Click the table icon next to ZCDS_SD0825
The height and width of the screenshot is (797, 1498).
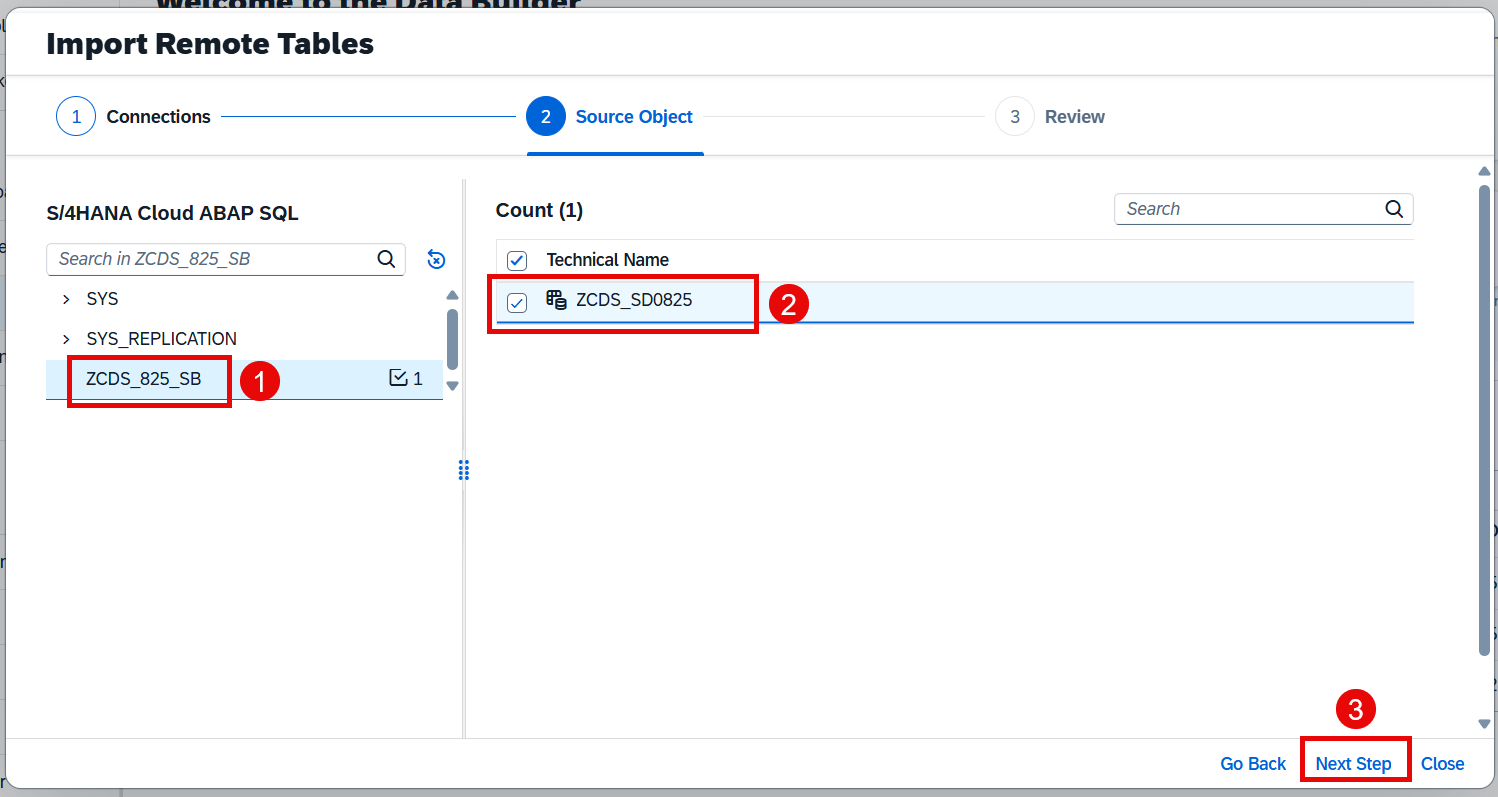click(x=556, y=299)
